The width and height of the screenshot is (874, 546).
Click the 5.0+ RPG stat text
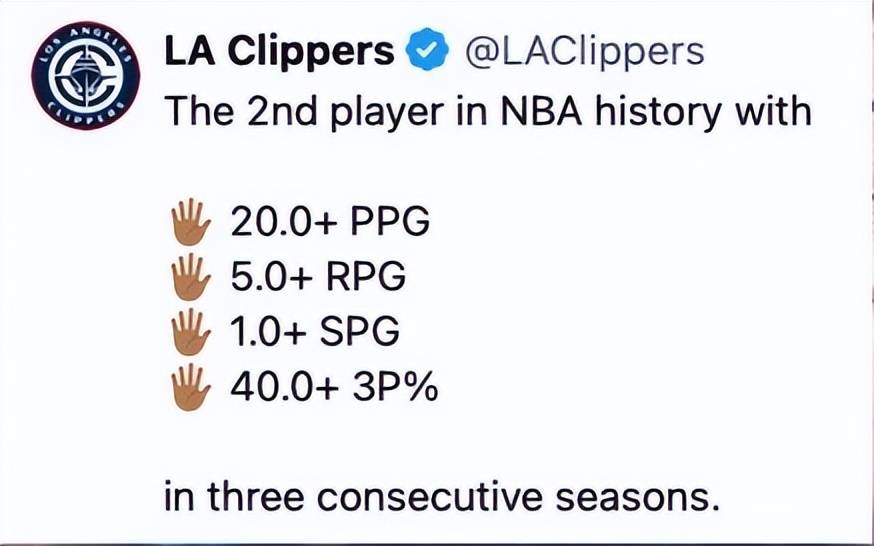point(318,277)
